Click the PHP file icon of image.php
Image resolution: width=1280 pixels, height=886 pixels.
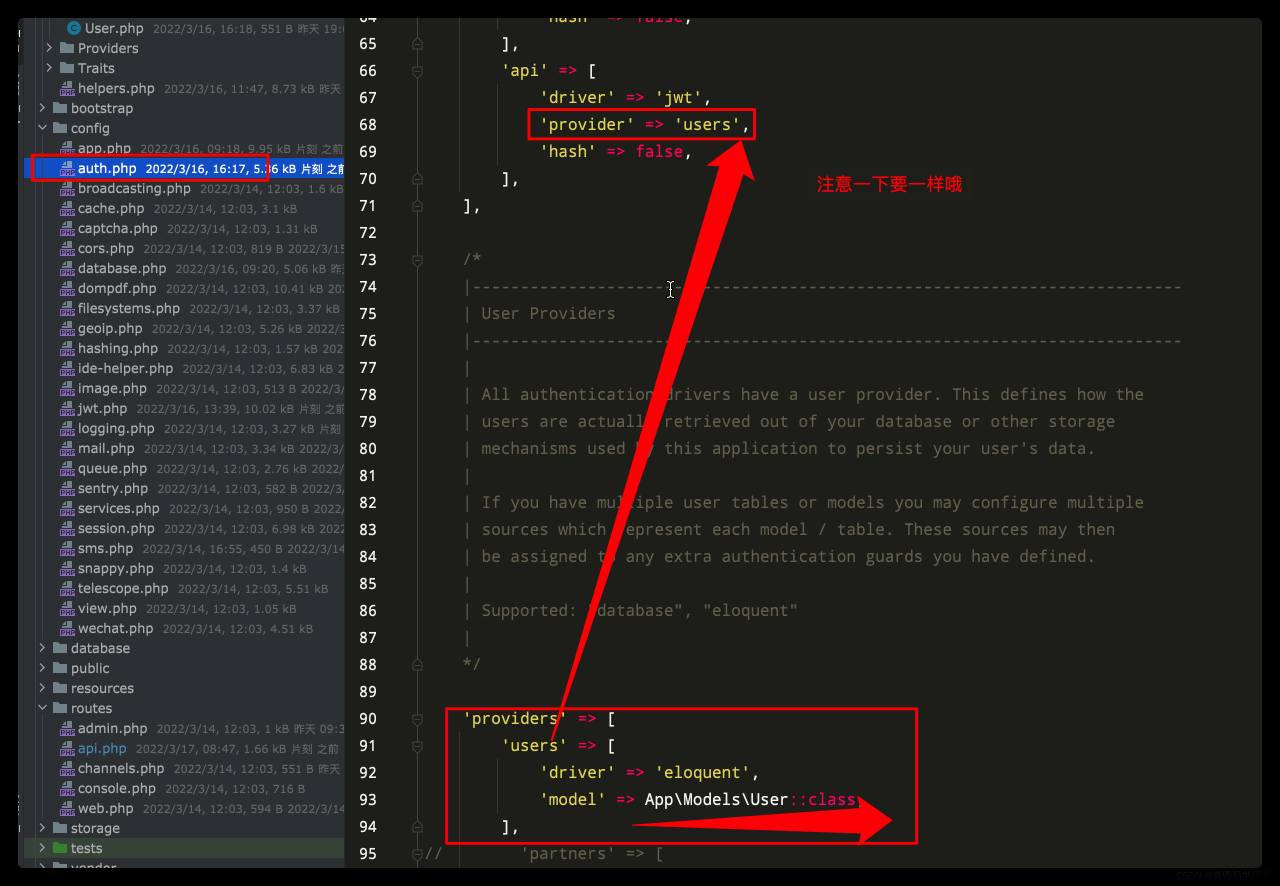pyautogui.click(x=67, y=389)
